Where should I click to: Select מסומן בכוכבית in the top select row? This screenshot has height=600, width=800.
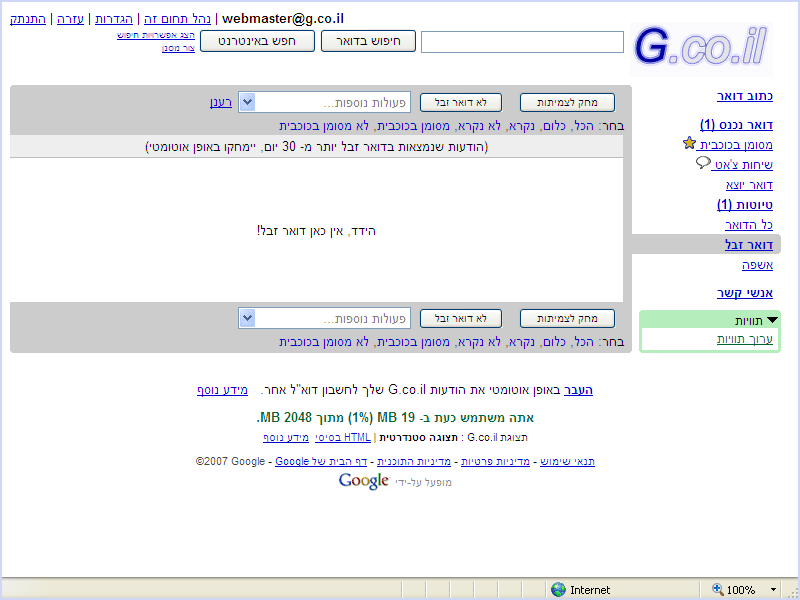(413, 126)
